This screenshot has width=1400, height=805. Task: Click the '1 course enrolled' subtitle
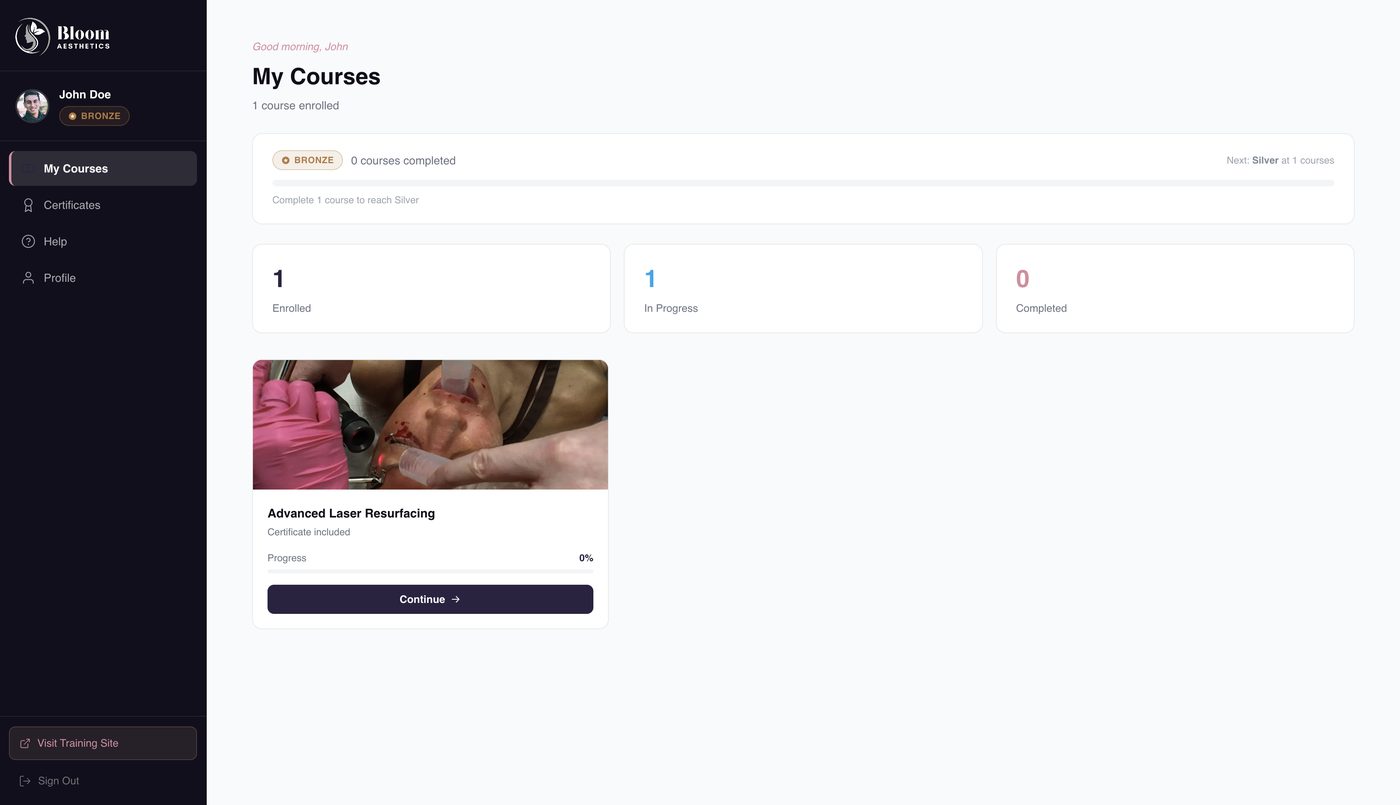pyautogui.click(x=295, y=105)
